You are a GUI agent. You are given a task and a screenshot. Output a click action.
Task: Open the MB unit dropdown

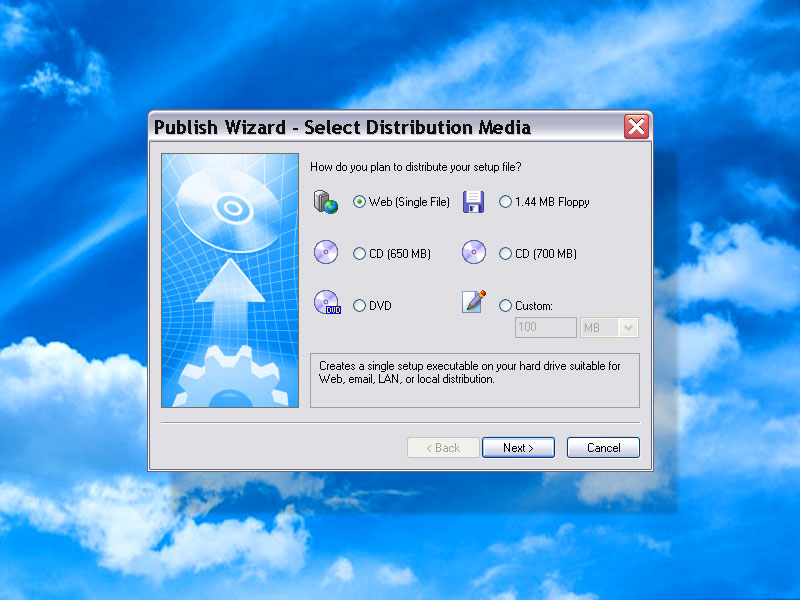tap(609, 328)
